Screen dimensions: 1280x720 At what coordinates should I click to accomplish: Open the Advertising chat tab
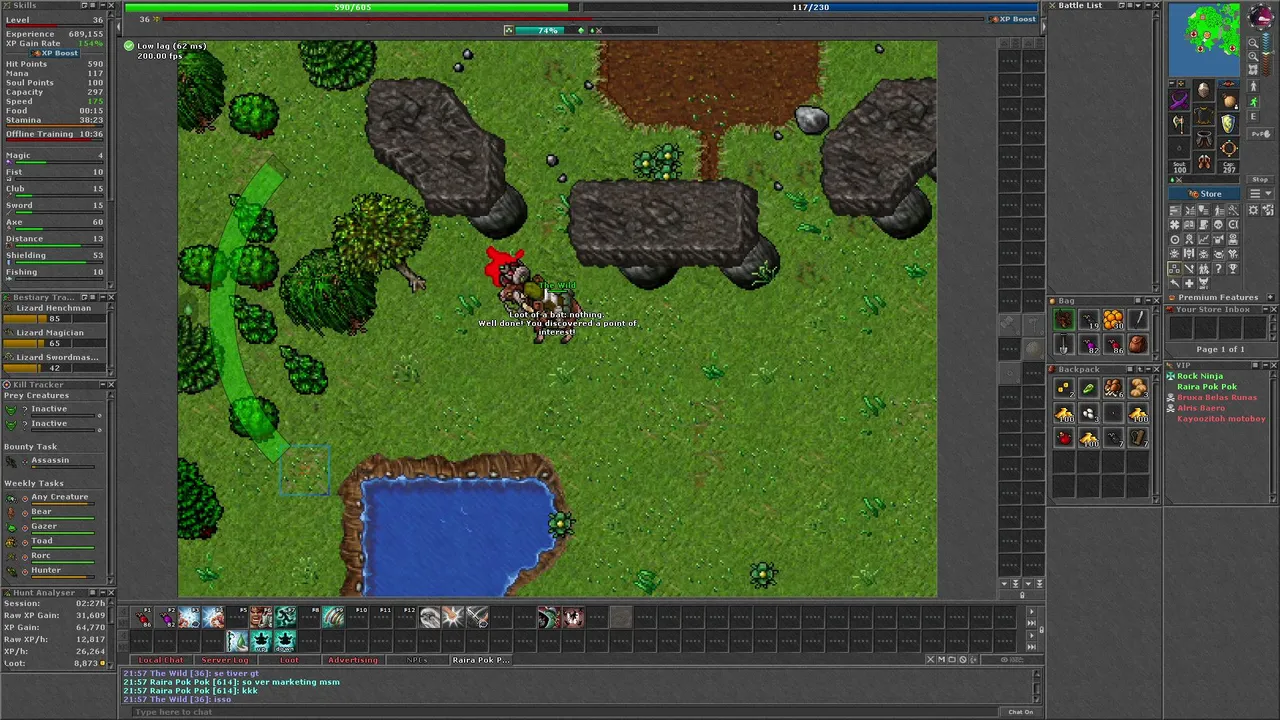click(353, 660)
